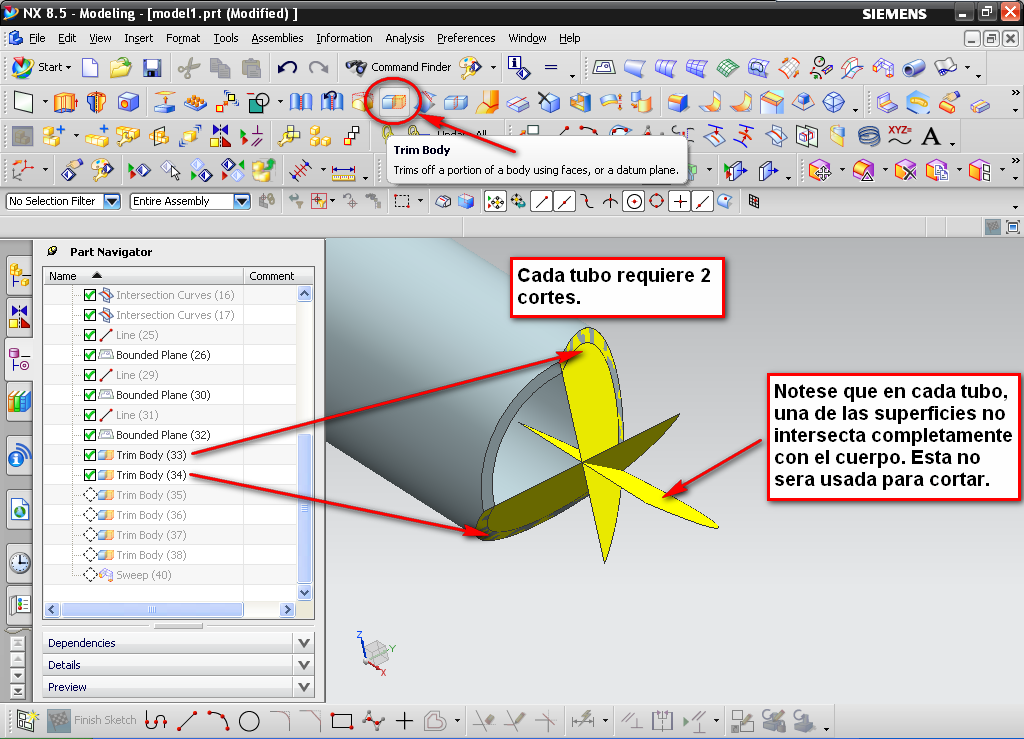Open the Command Finder
Screen dimensions: 1024x739
tap(398, 67)
